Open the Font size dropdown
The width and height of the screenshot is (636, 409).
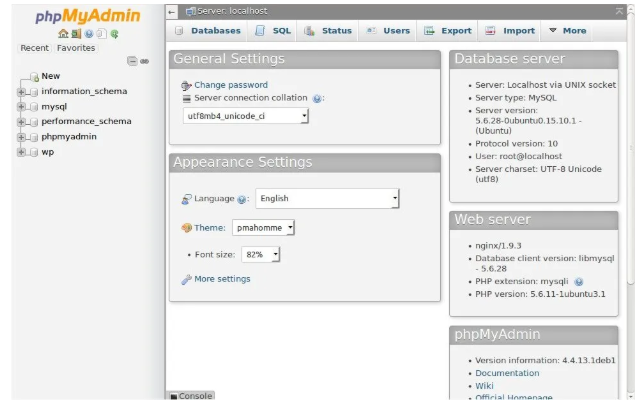point(261,255)
